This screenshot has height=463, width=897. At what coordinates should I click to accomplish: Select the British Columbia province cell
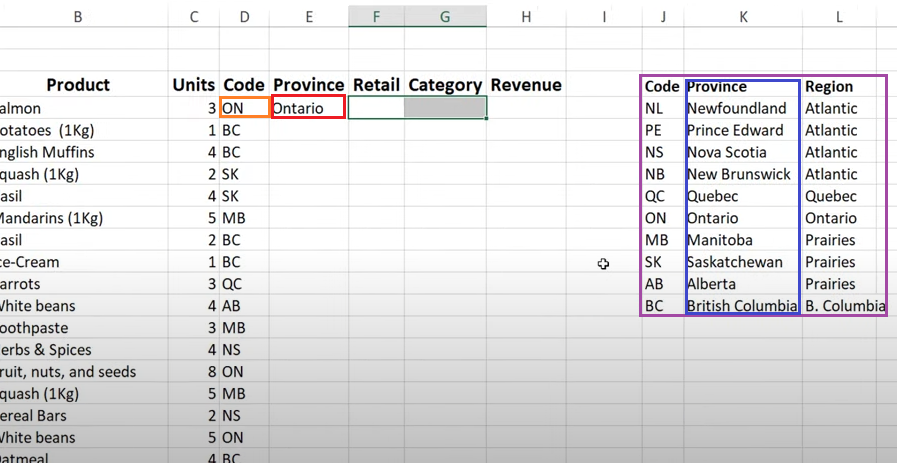point(741,306)
